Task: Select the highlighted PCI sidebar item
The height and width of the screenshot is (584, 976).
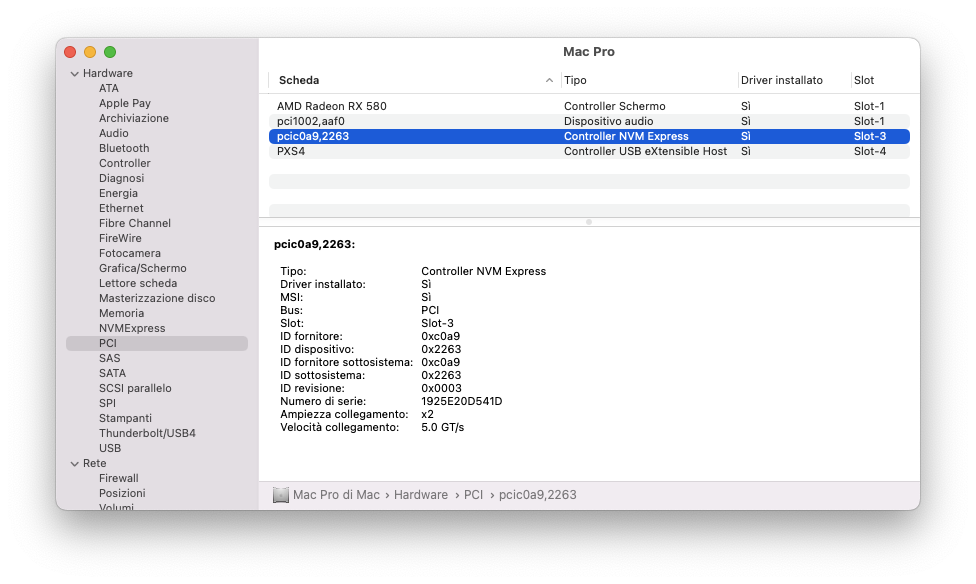Action: click(x=157, y=343)
